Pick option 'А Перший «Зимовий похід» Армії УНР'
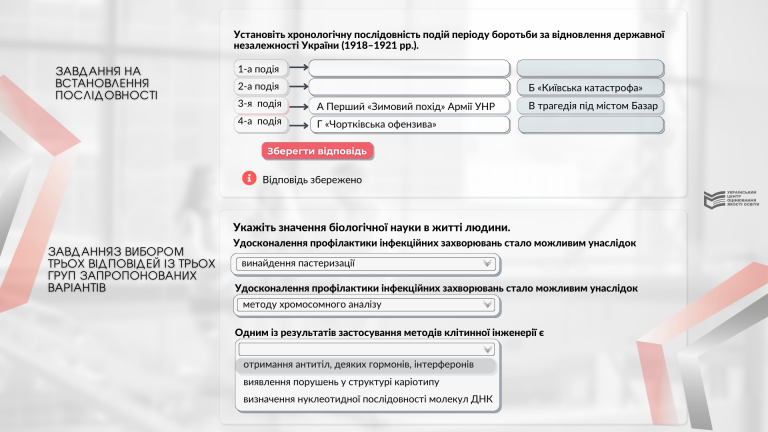 [x=409, y=106]
